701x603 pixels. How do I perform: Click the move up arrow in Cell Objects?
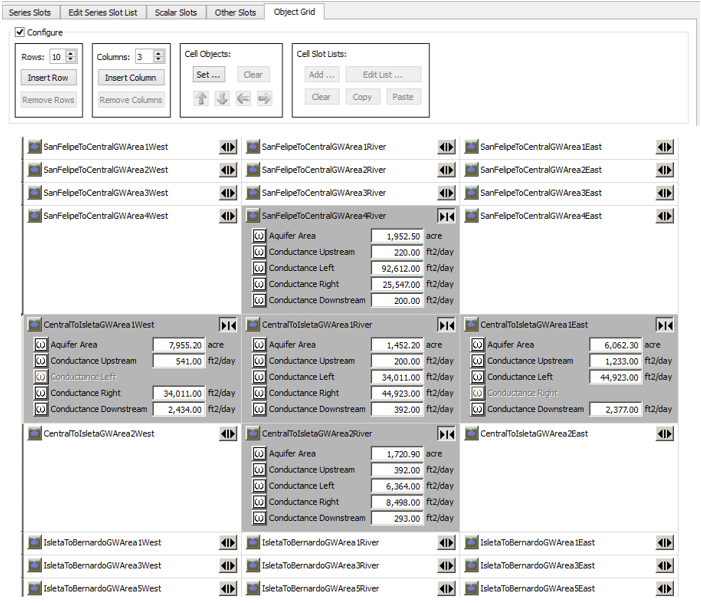201,98
